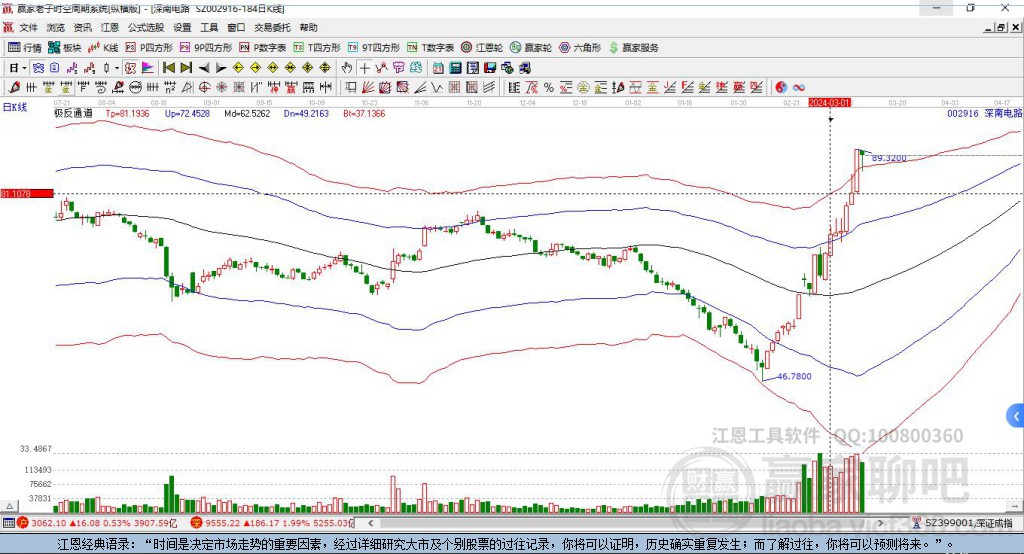Image resolution: width=1024 pixels, height=554 pixels.
Task: Select the hand pan tool
Action: click(x=346, y=67)
